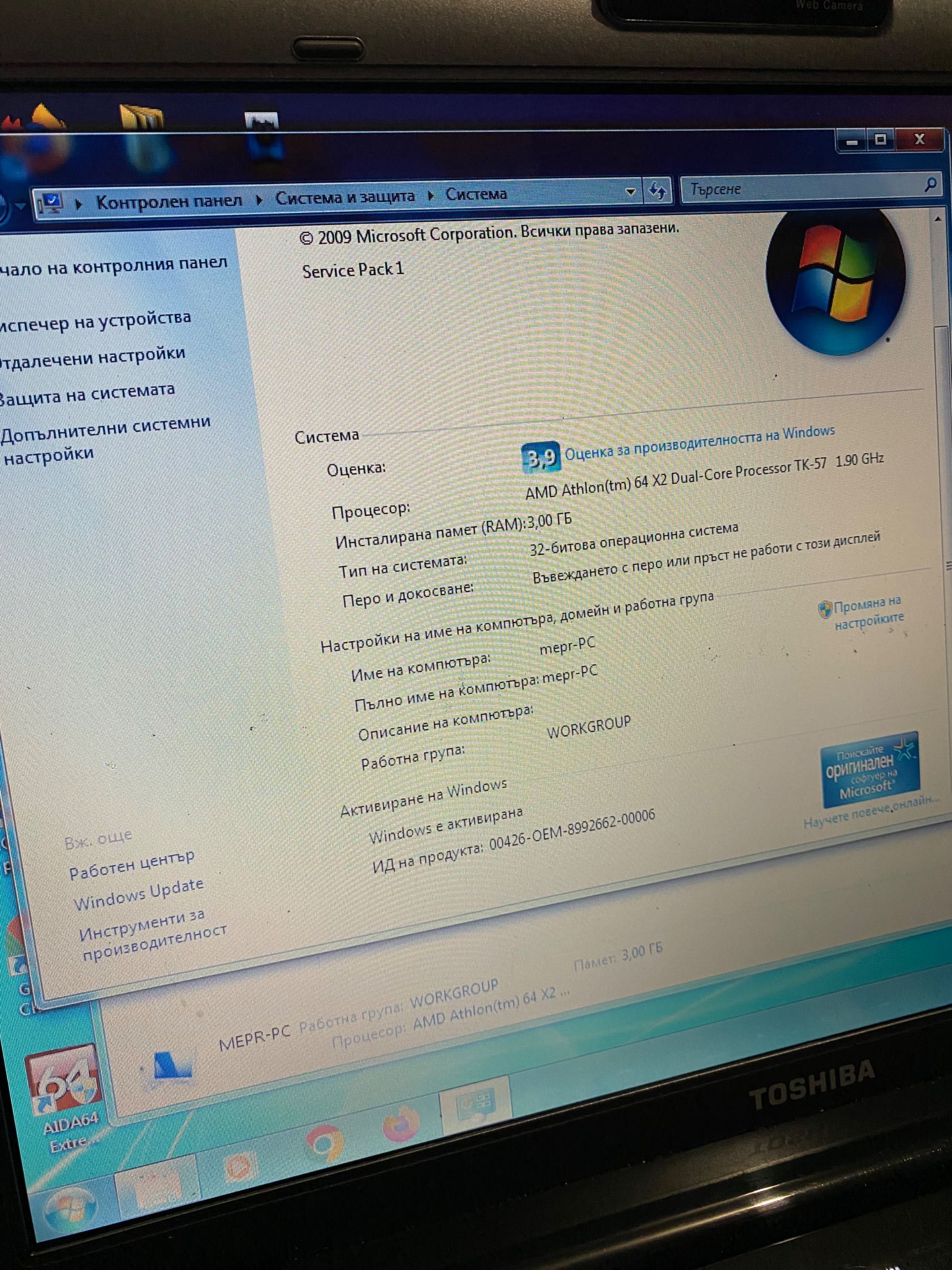Click the shield icon next to Промяна на настройките
The image size is (952, 1270).
pos(824,610)
